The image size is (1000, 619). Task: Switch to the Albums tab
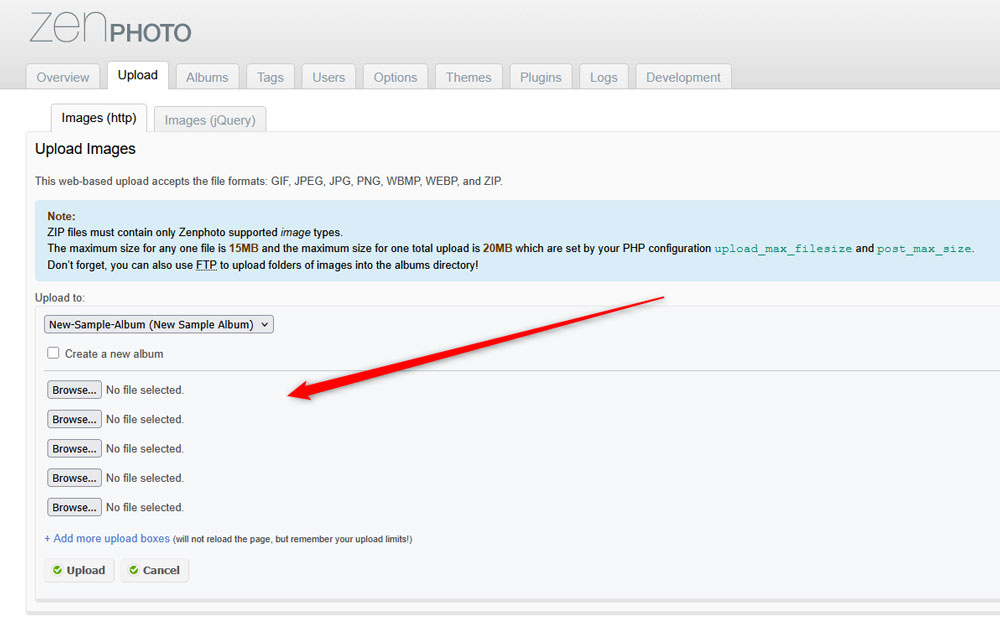coord(207,77)
